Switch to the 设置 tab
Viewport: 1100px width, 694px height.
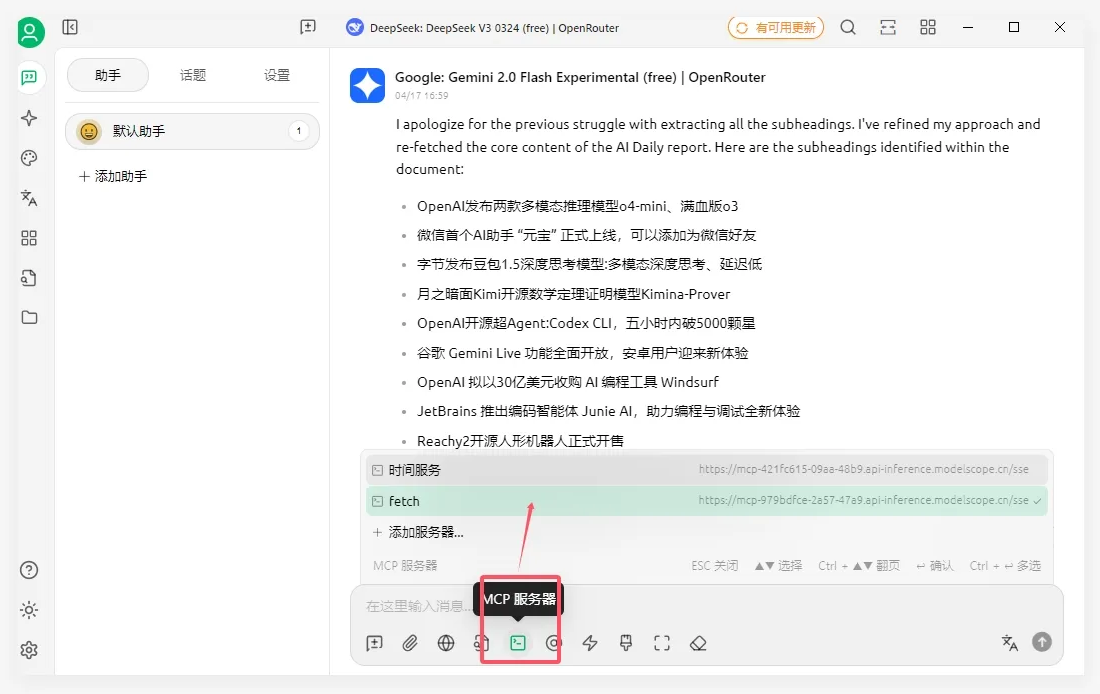[x=277, y=75]
